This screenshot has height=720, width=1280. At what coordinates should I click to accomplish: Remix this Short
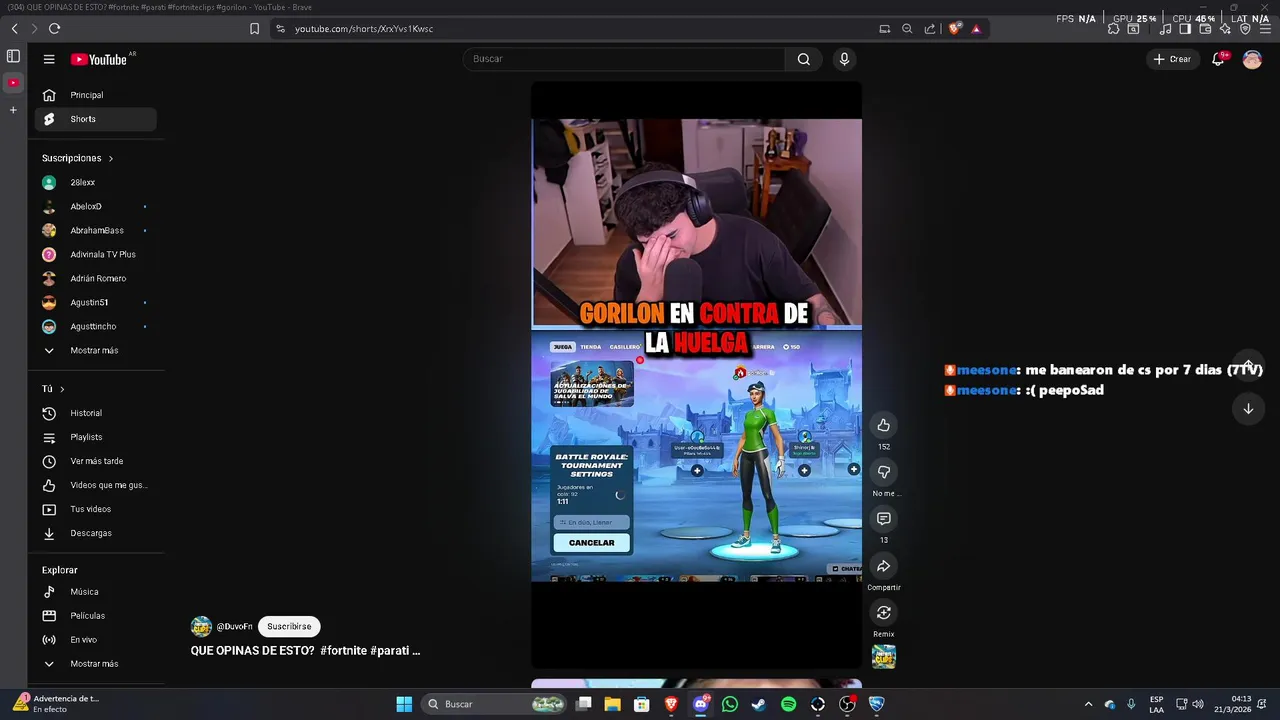point(883,612)
